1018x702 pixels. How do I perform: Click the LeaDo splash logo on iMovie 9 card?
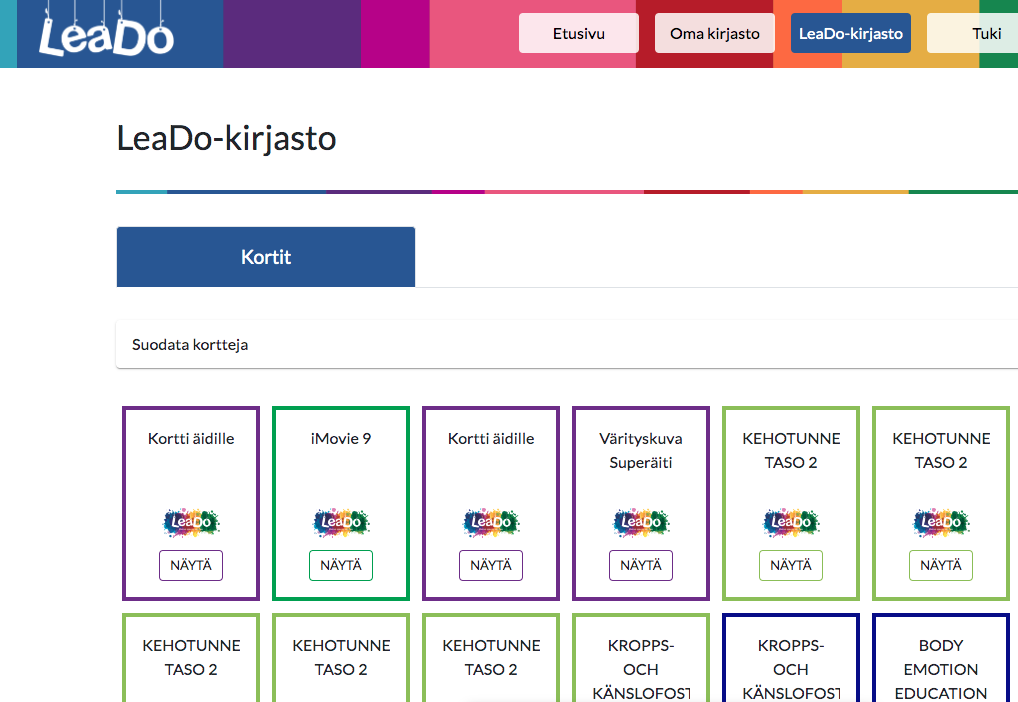tap(341, 522)
